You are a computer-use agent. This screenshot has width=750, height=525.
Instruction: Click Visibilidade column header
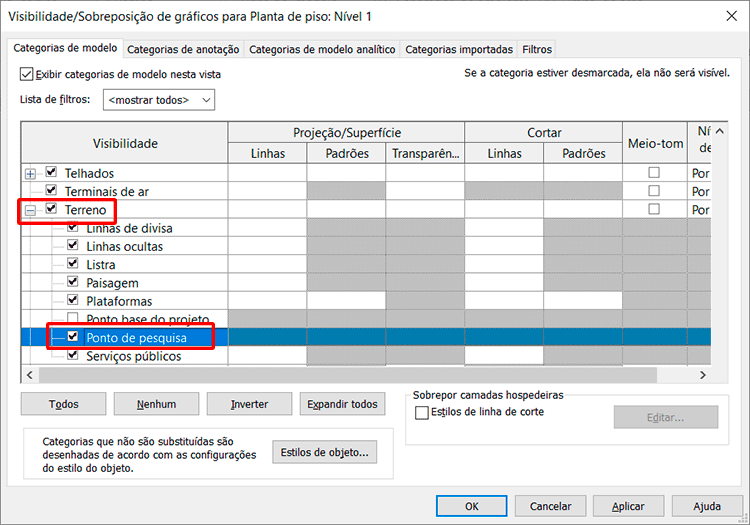(125, 143)
